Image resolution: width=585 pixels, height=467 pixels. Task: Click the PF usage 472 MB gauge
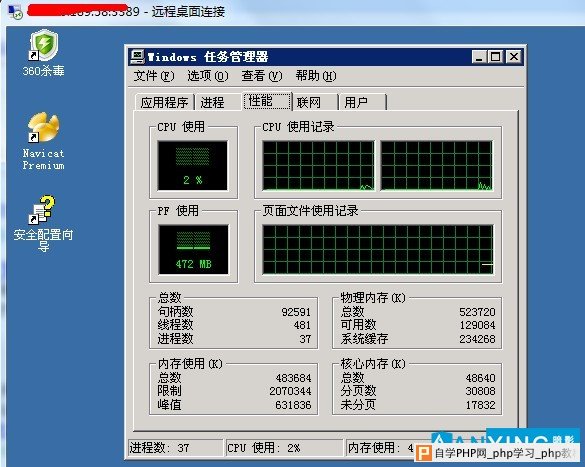point(193,250)
